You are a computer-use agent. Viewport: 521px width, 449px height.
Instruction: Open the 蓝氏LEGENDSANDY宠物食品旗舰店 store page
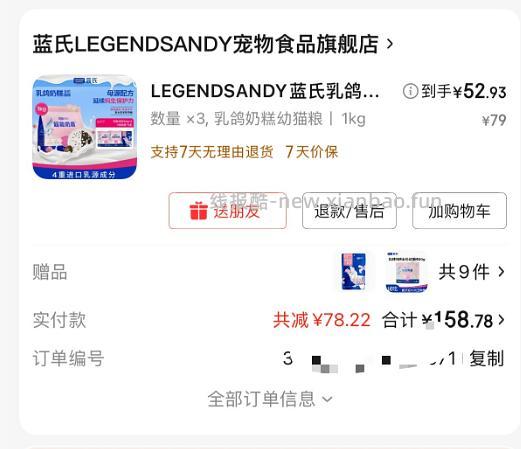tap(206, 44)
